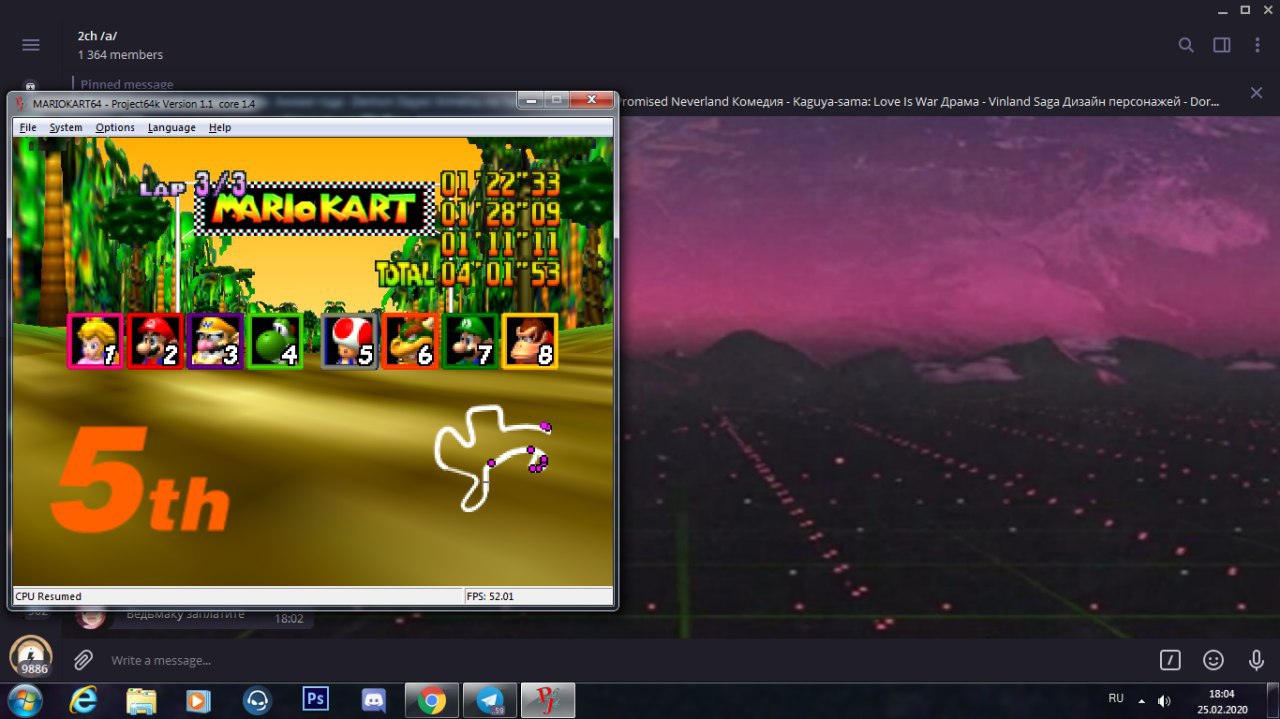Toggle the Telegram side panel icon

tap(1221, 45)
